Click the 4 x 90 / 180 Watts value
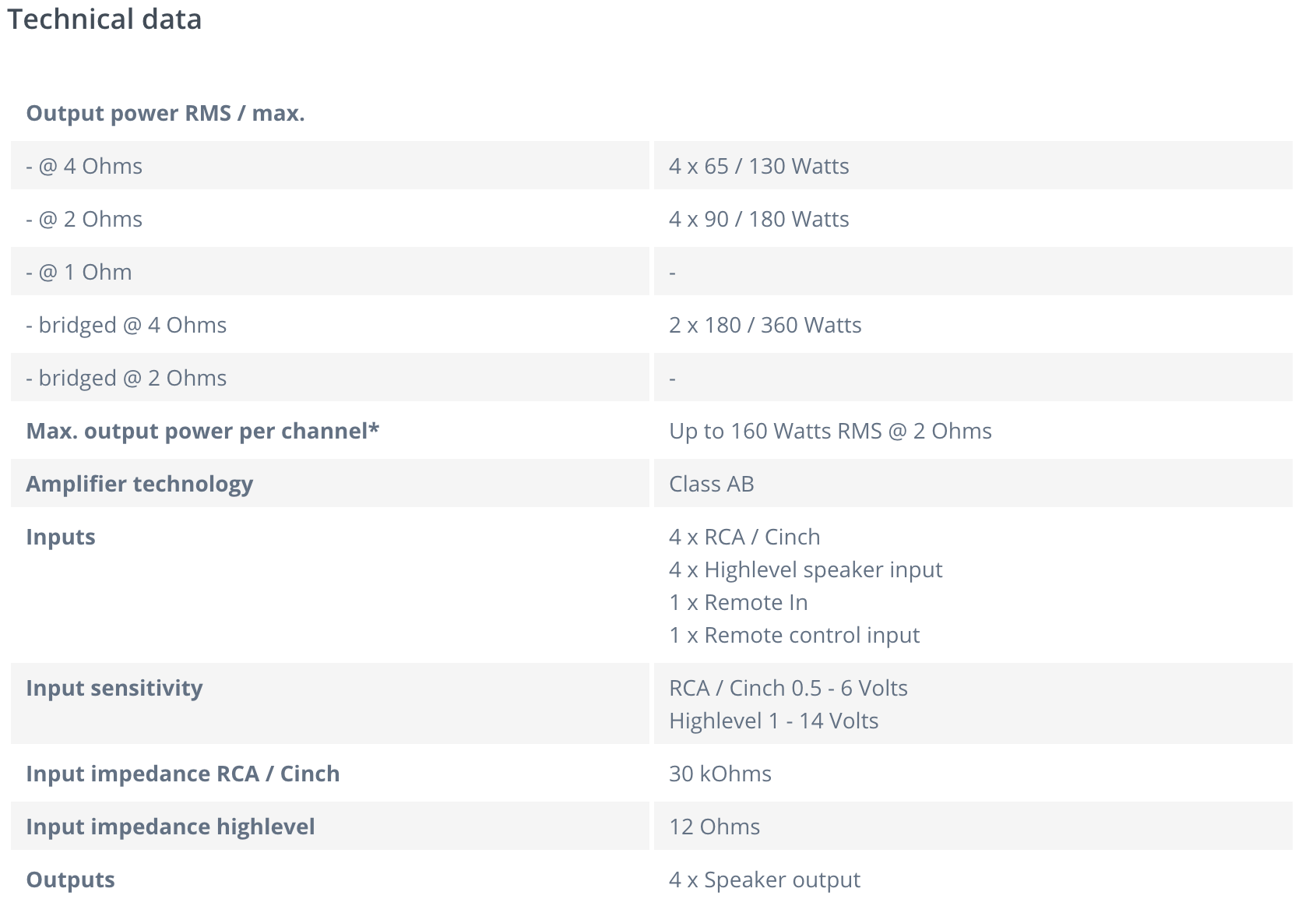Image resolution: width=1316 pixels, height=899 pixels. point(758,220)
